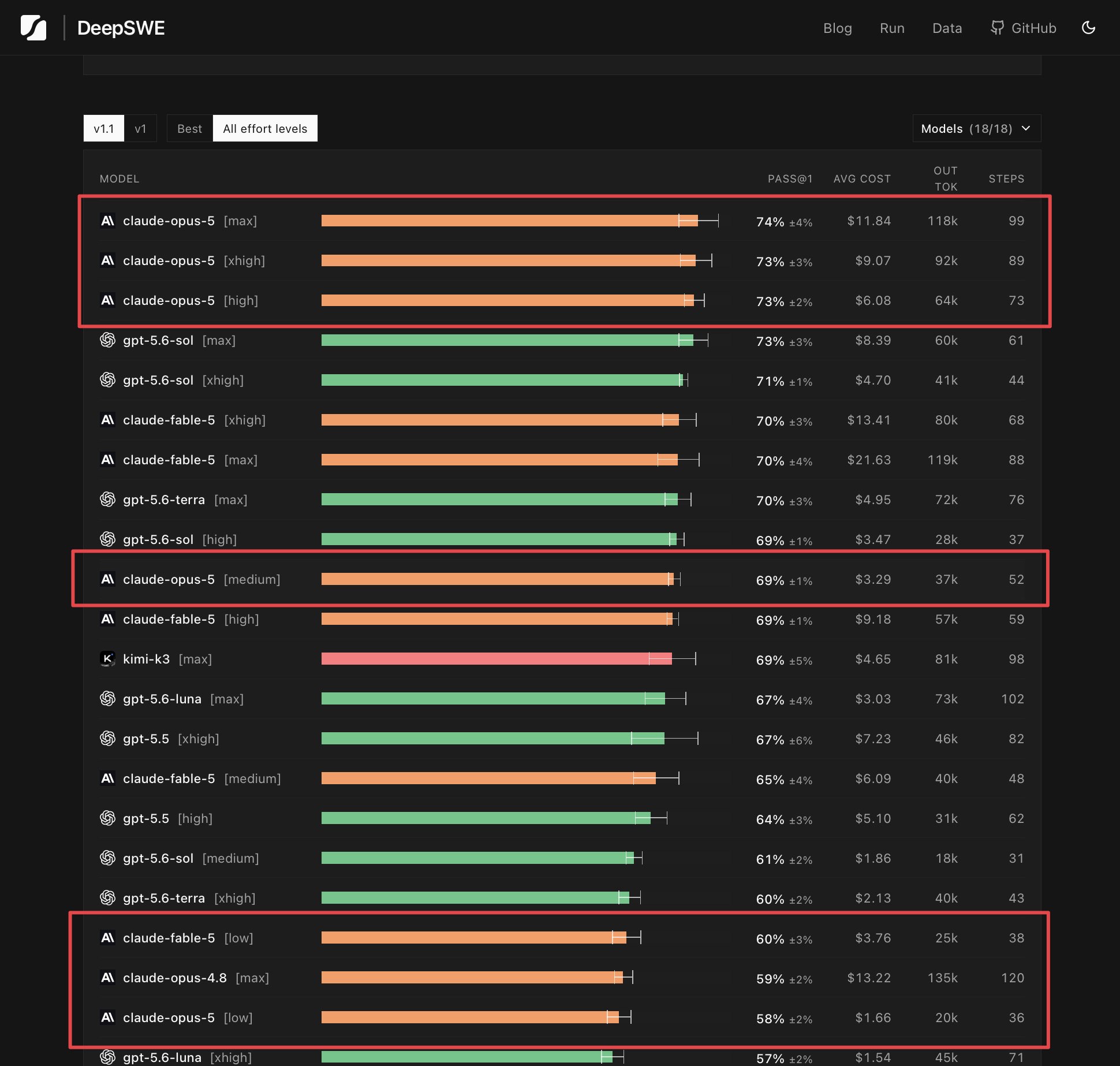Sort by the PASS@1 column header
Screen dimensions: 1120x1066
tap(790, 179)
